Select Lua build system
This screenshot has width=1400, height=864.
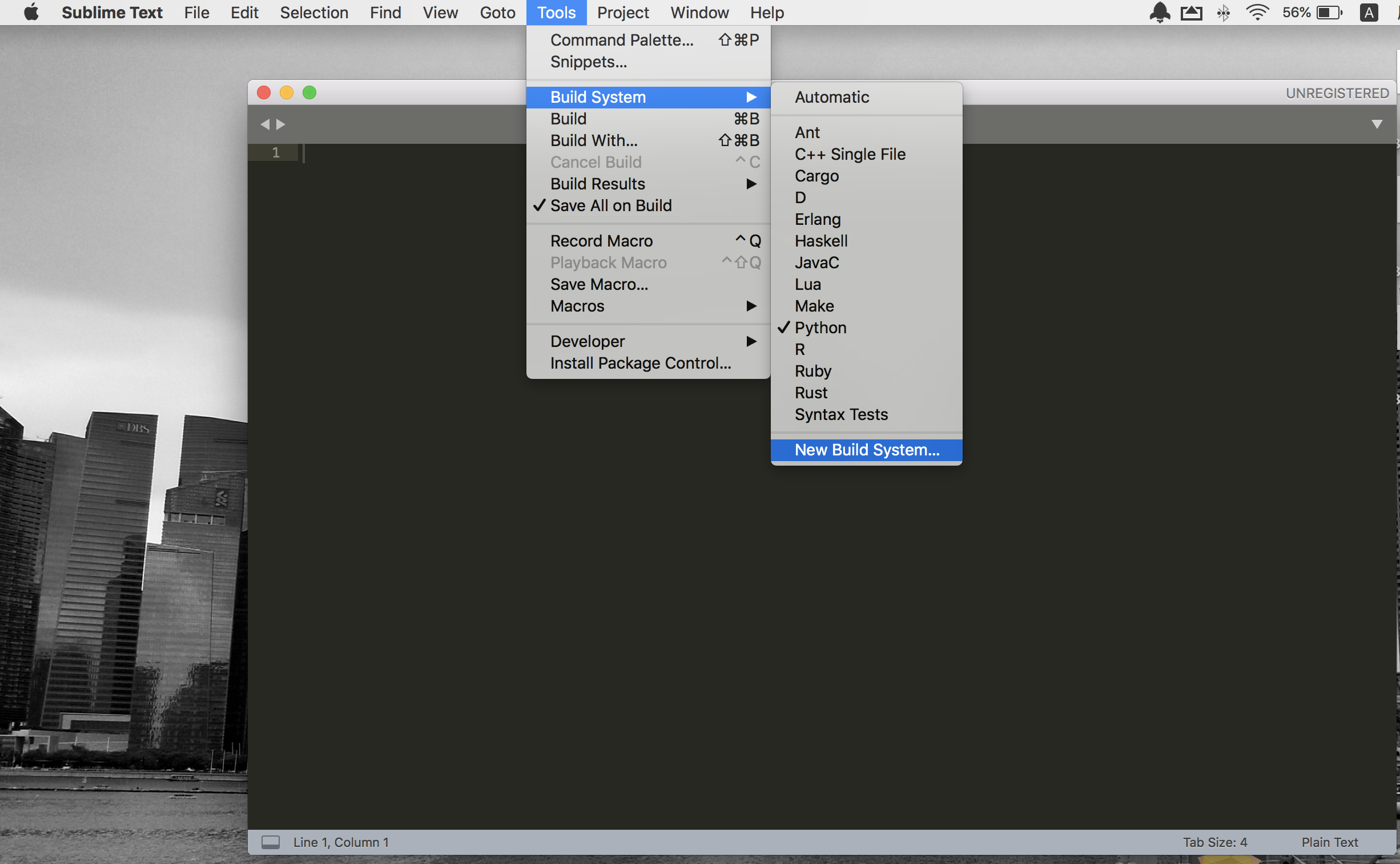[866, 285]
